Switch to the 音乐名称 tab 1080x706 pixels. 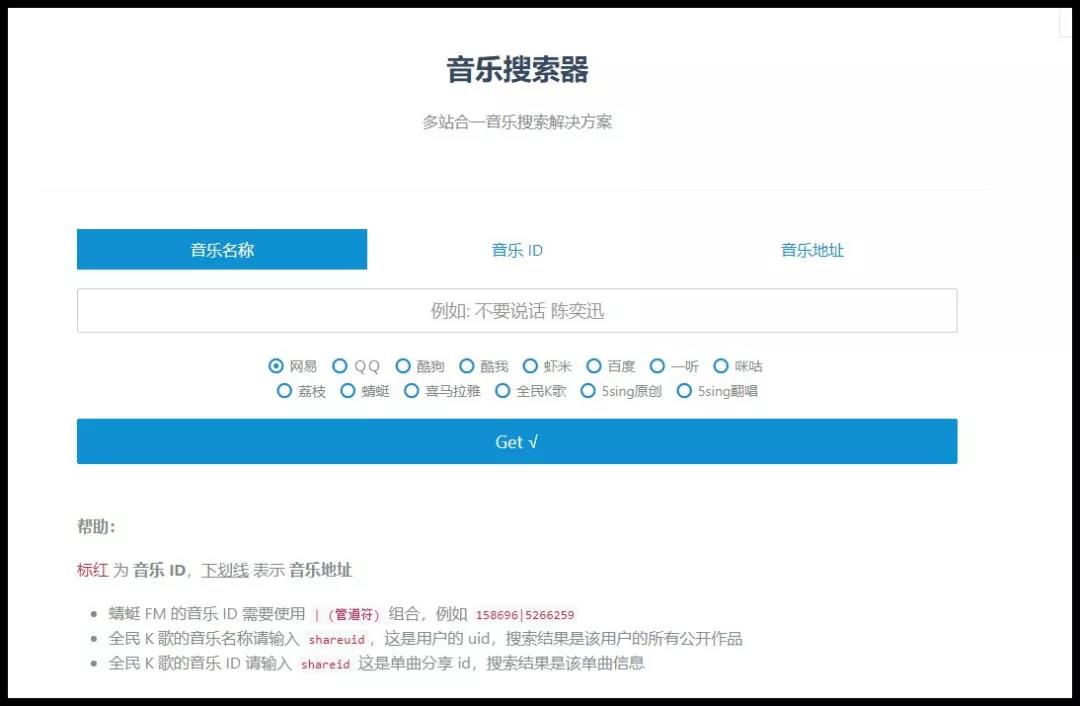pyautogui.click(x=222, y=250)
